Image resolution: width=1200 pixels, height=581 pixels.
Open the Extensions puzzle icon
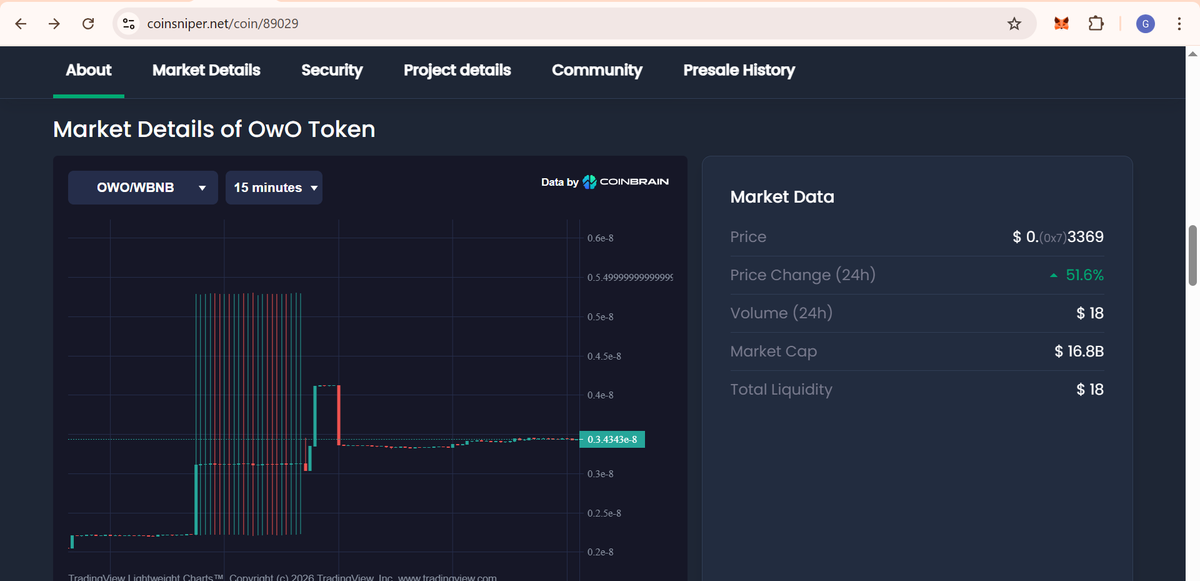point(1095,23)
